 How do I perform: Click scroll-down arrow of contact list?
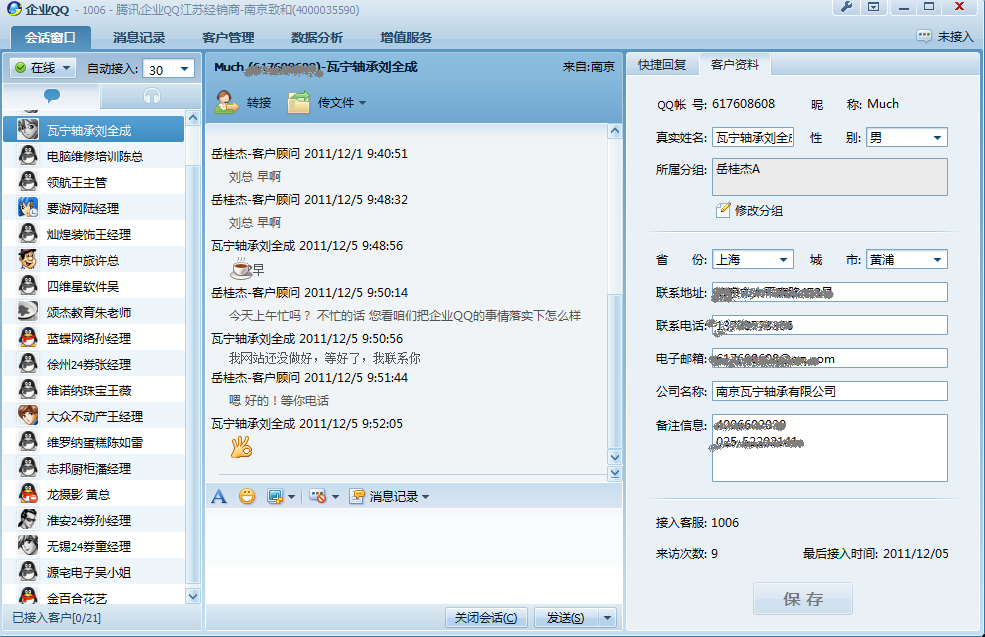coord(193,596)
